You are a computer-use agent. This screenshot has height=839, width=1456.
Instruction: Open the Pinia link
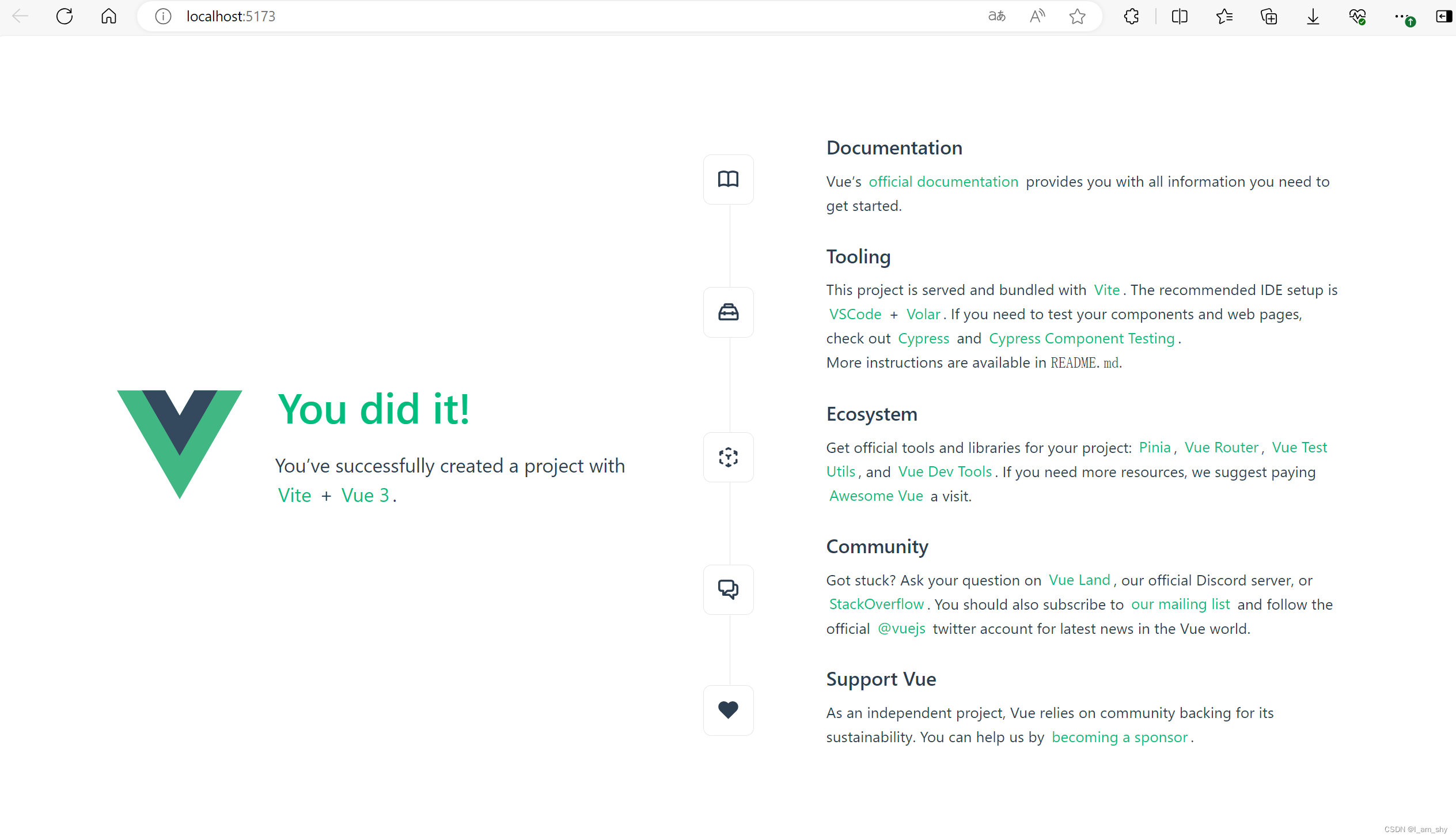pos(1154,447)
